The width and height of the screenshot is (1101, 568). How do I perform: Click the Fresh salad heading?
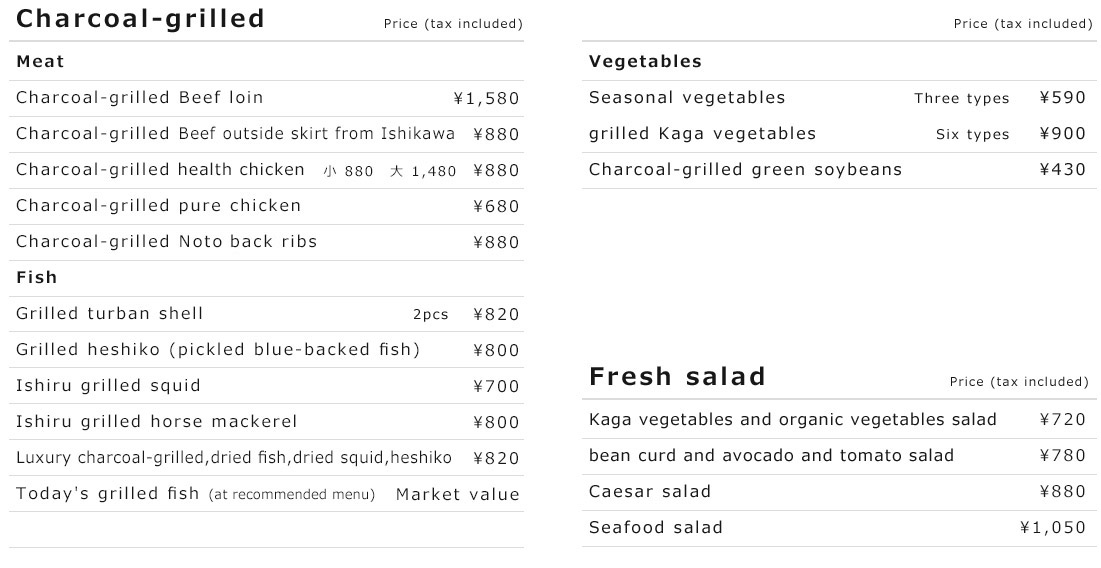tap(677, 377)
